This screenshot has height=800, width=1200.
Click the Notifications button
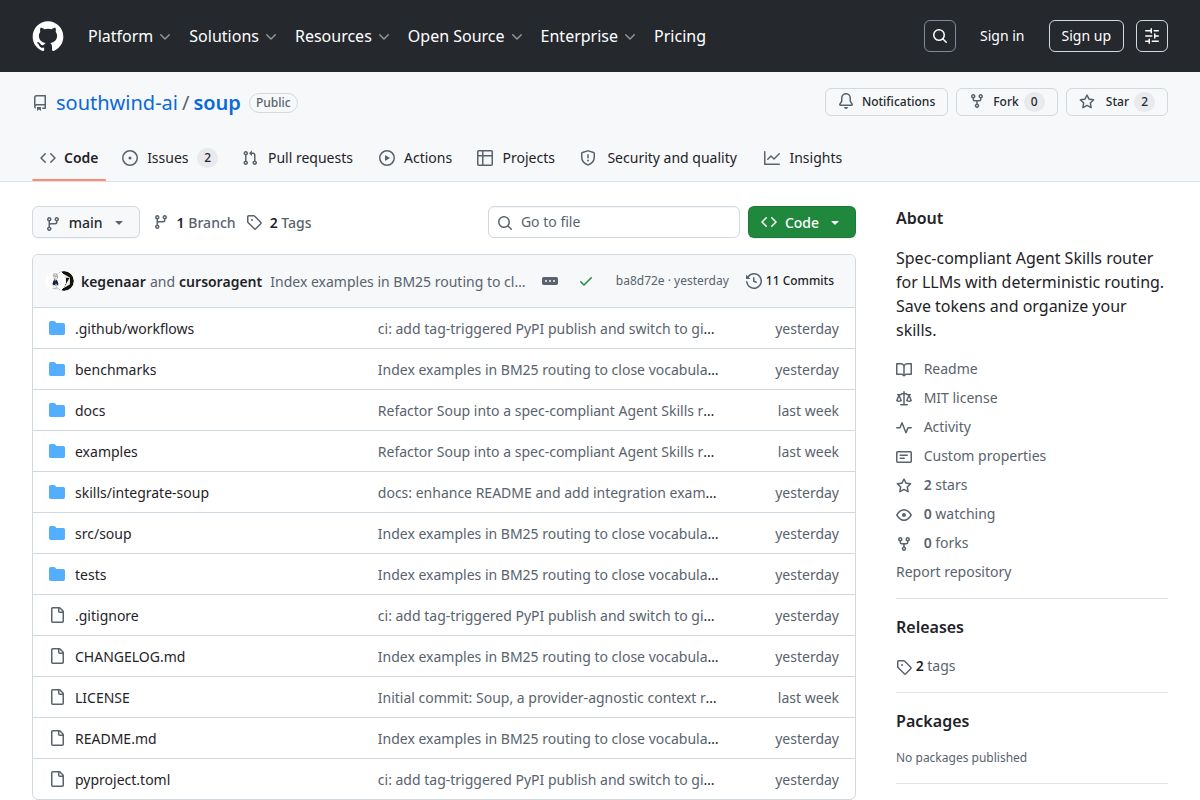pyautogui.click(x=886, y=102)
